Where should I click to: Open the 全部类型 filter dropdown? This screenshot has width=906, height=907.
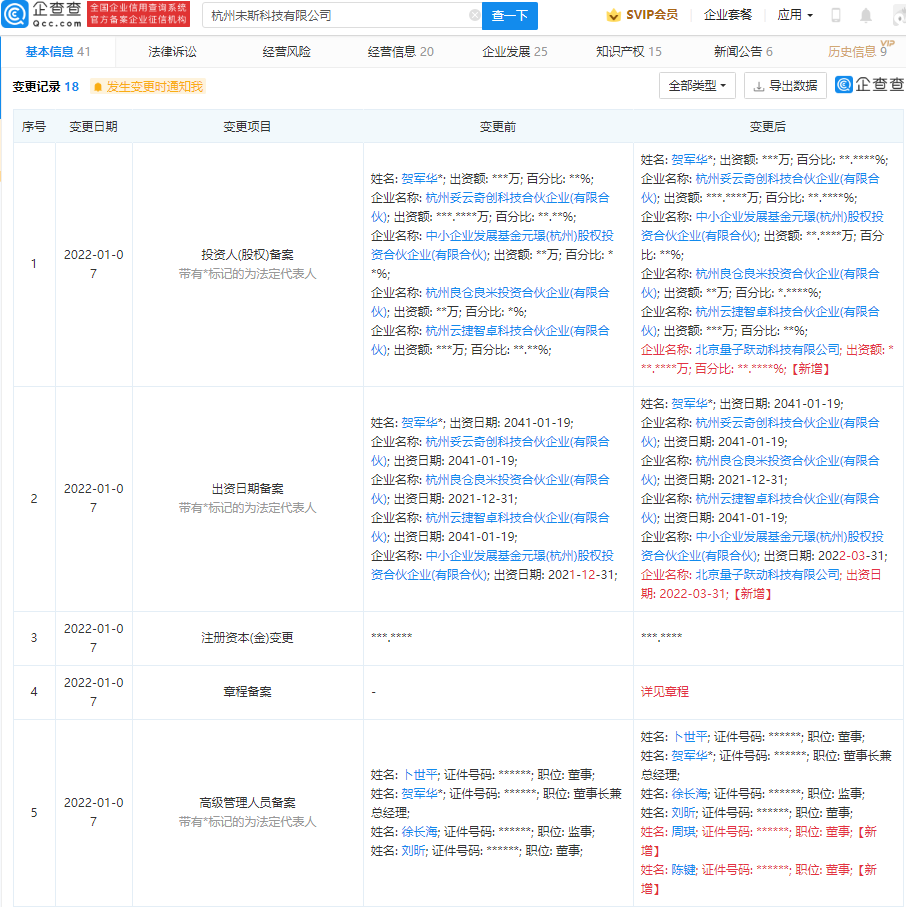(697, 86)
